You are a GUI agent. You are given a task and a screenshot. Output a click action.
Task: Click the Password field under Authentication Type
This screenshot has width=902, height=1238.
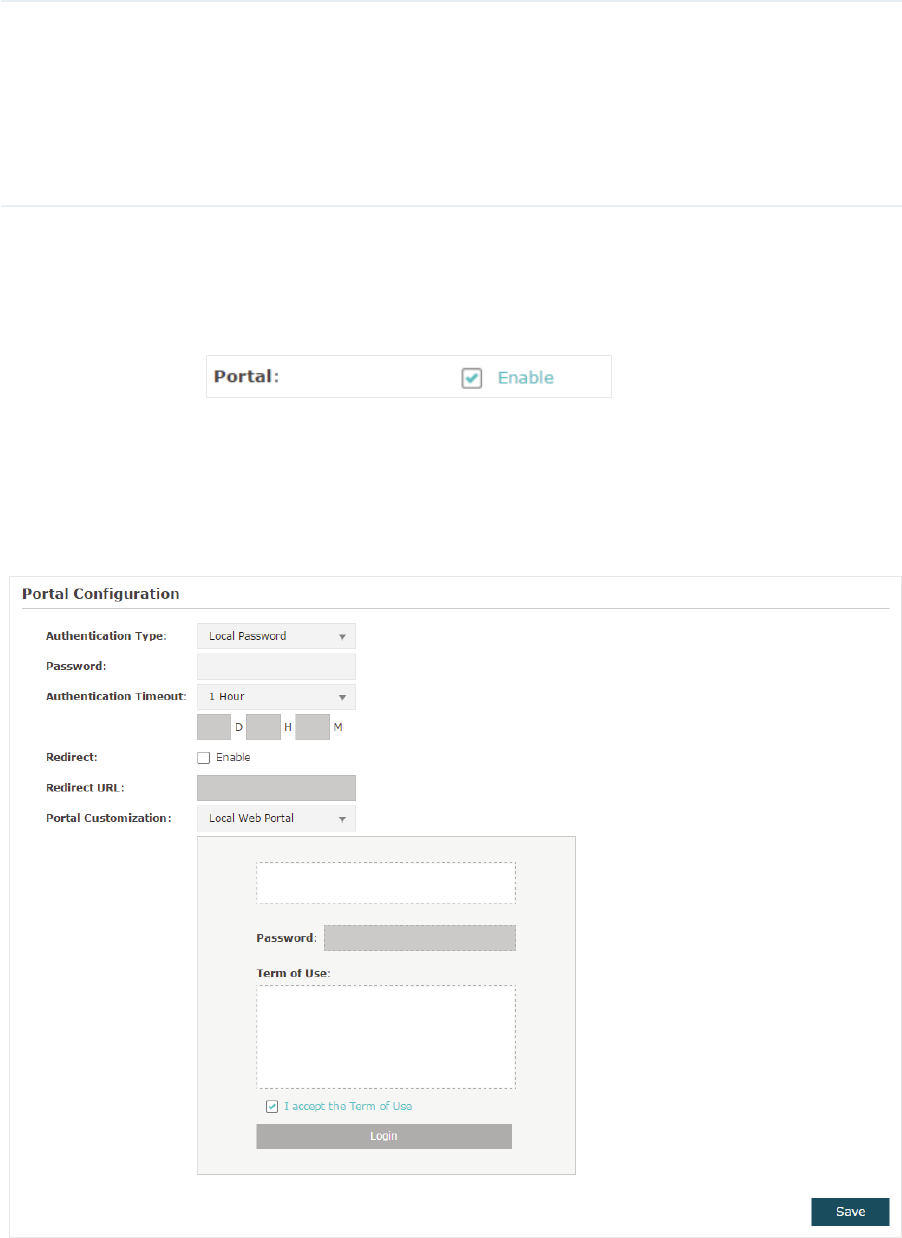[x=276, y=667]
